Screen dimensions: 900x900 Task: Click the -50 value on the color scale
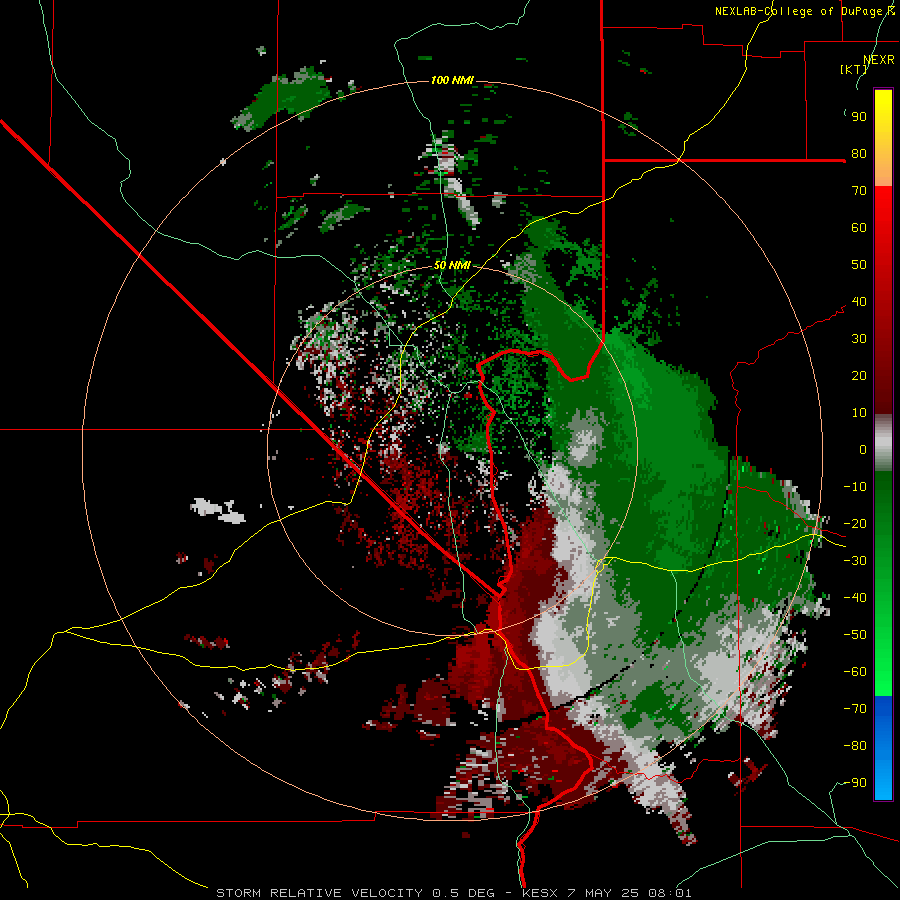[855, 635]
